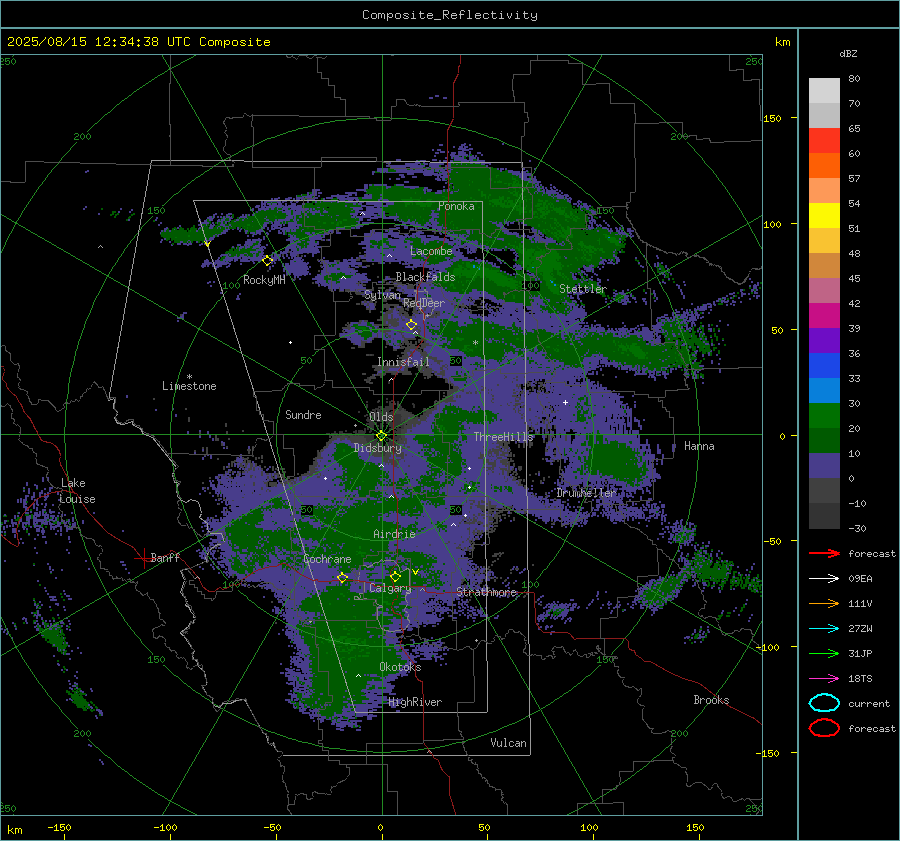Viewport: 900px width, 841px height.
Task: Select the red 65 dBZ color swatch
Action: pos(824,141)
